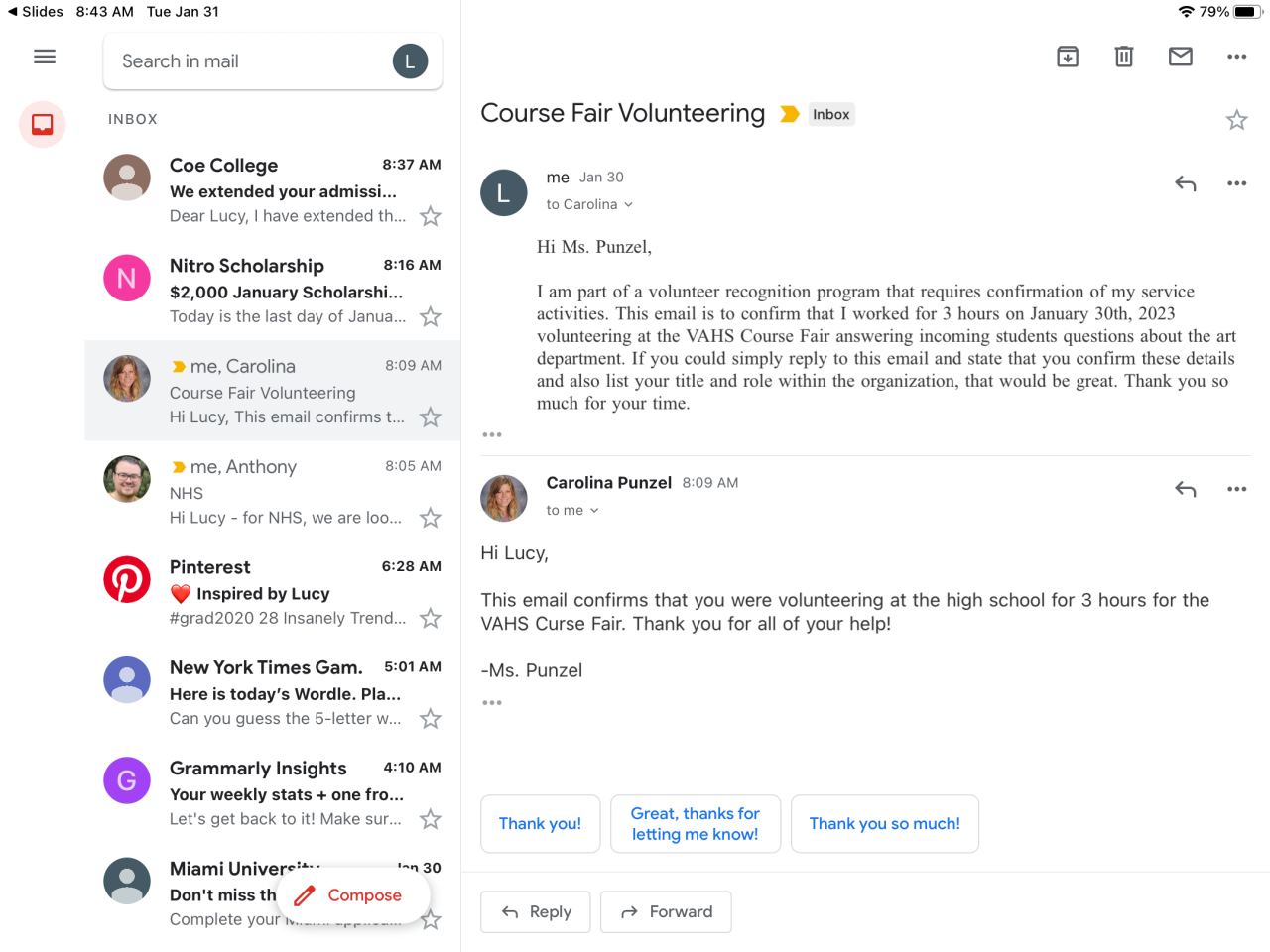This screenshot has width=1270, height=952.
Task: Star the Coe College email
Action: tap(430, 216)
